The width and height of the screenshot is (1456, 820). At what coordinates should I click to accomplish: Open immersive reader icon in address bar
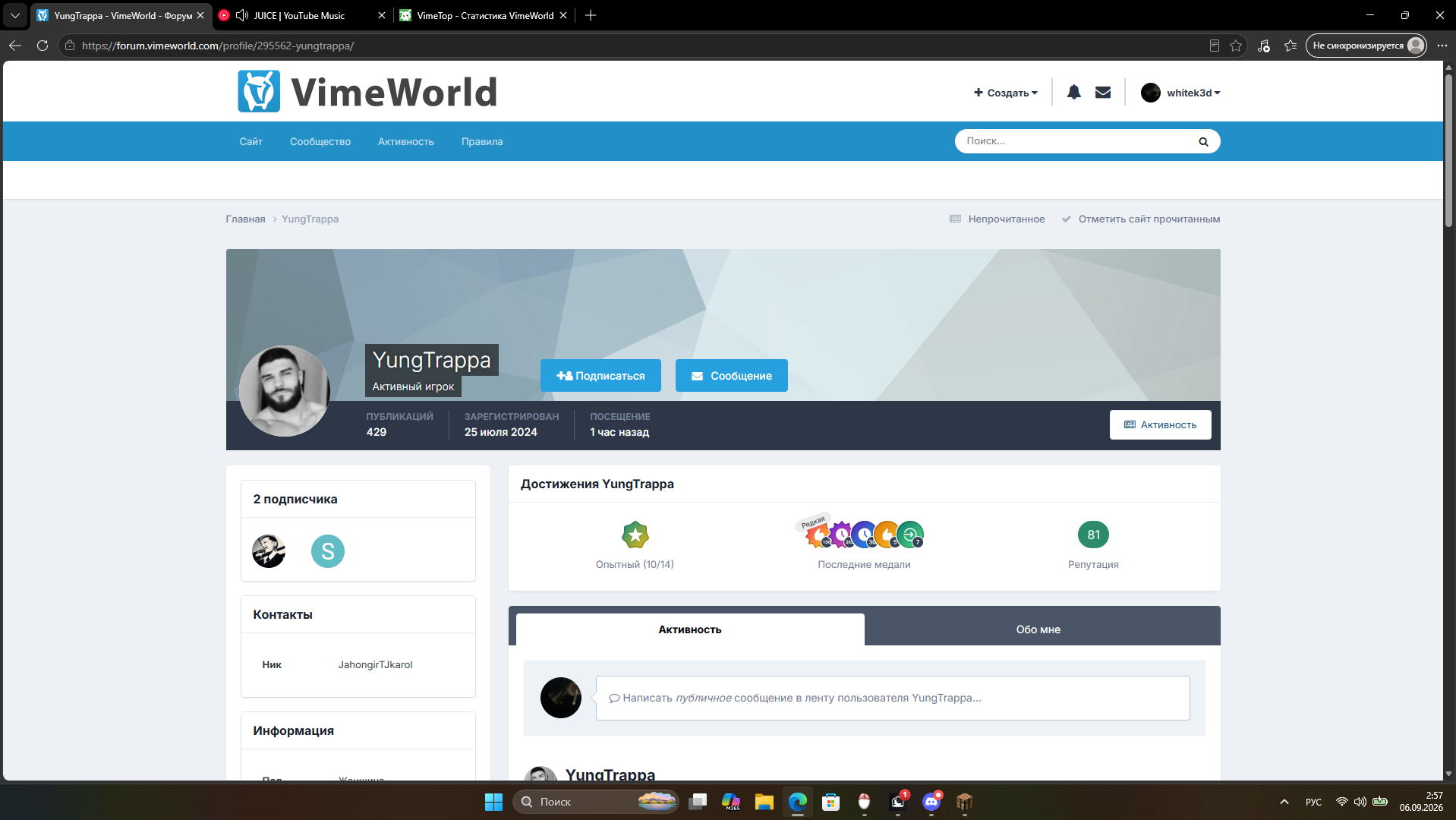(1215, 46)
